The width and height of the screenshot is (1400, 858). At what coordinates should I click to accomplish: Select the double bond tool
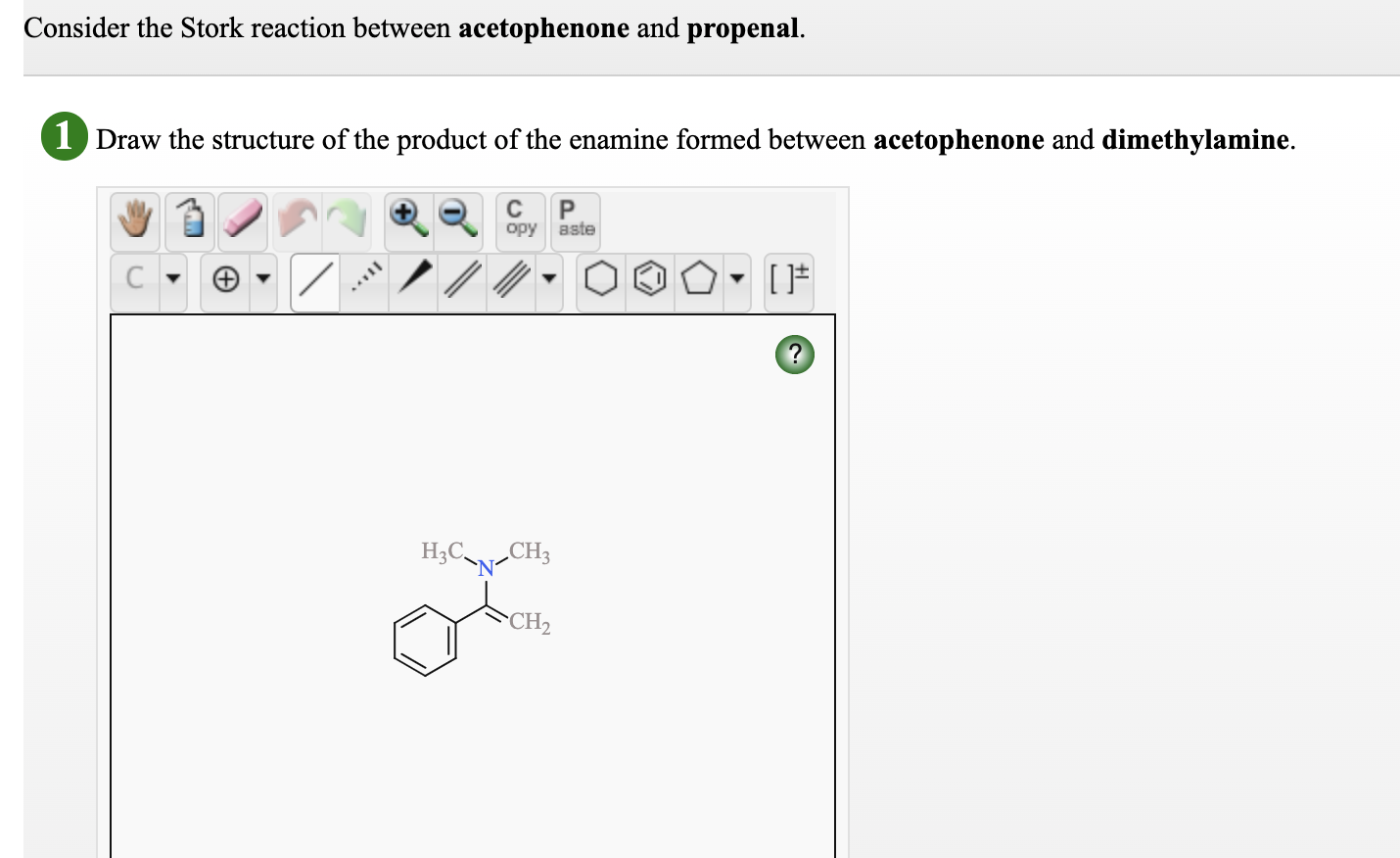pos(460,281)
